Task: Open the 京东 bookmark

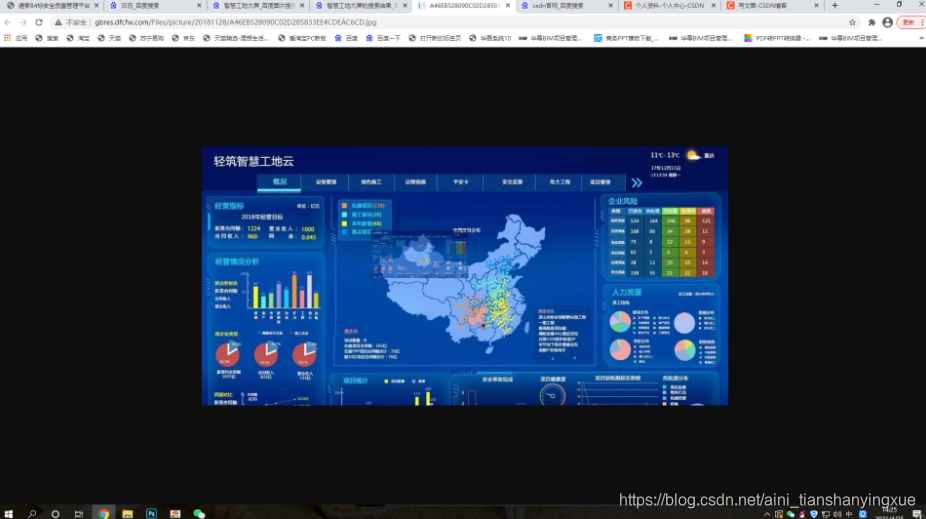Action: coord(184,38)
